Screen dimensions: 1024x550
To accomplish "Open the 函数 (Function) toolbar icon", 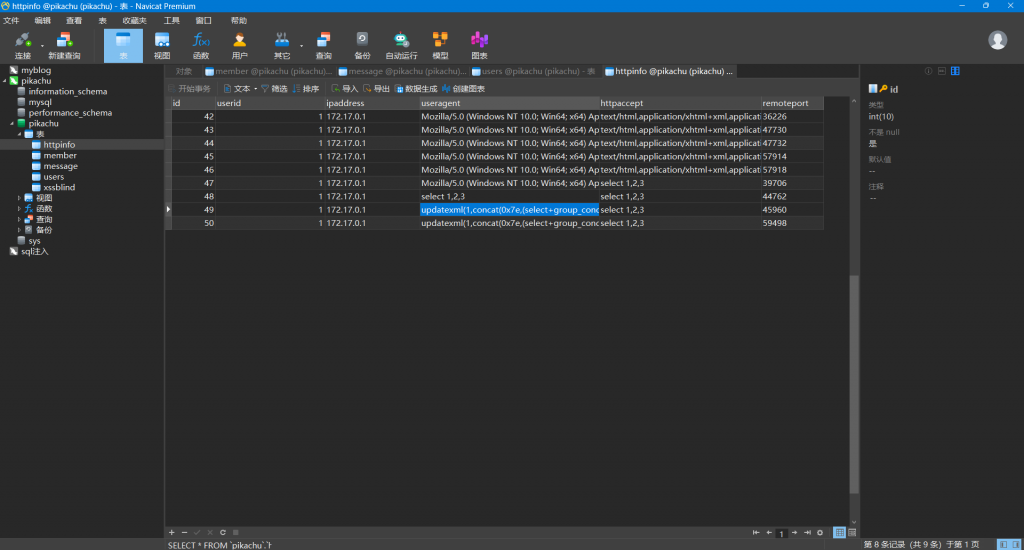I will pyautogui.click(x=201, y=45).
